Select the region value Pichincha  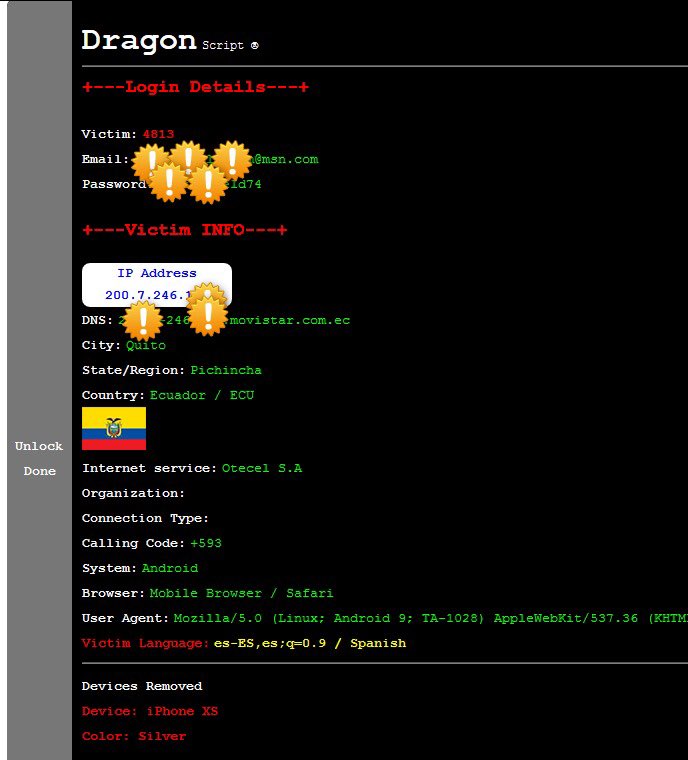[226, 371]
